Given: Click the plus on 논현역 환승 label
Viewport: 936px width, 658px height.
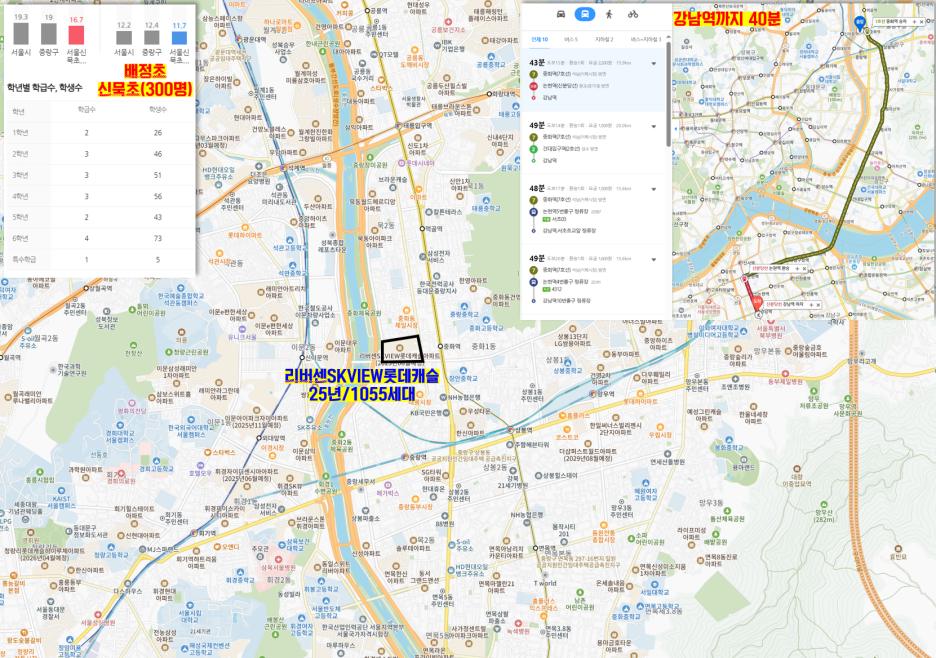Looking at the screenshot, I should [x=798, y=269].
